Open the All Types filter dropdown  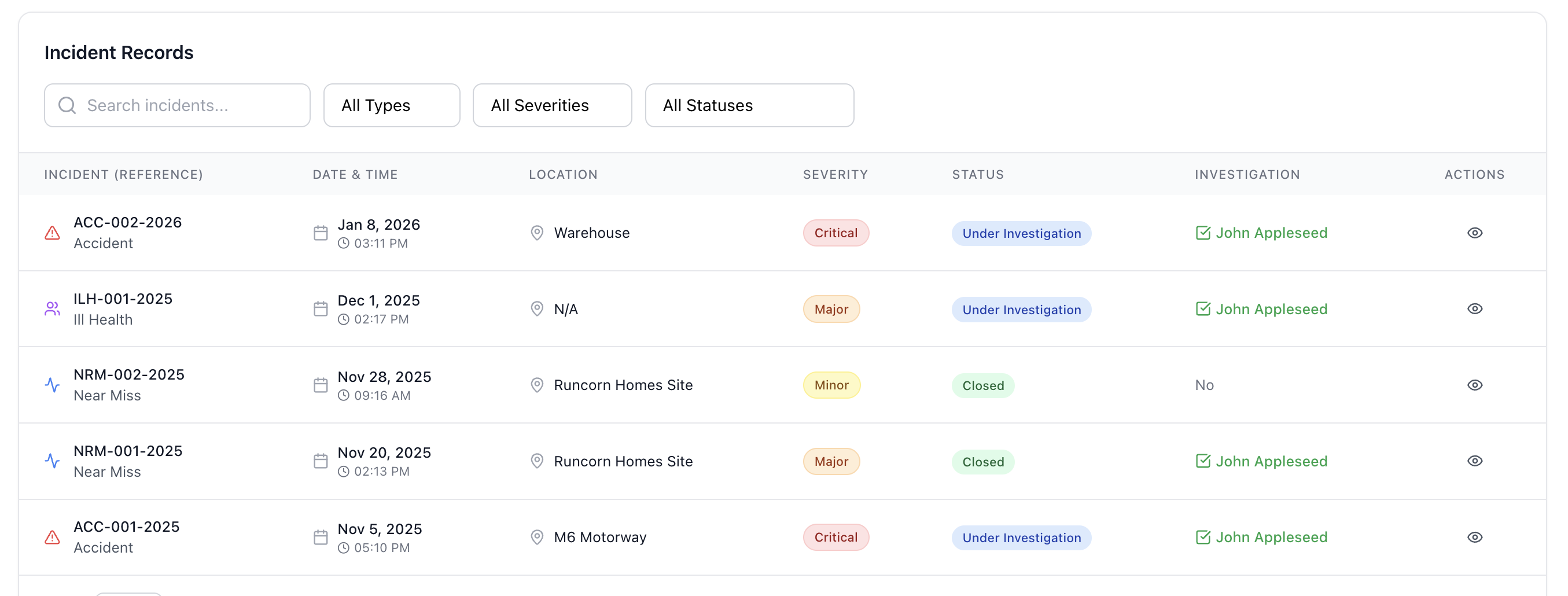click(391, 105)
